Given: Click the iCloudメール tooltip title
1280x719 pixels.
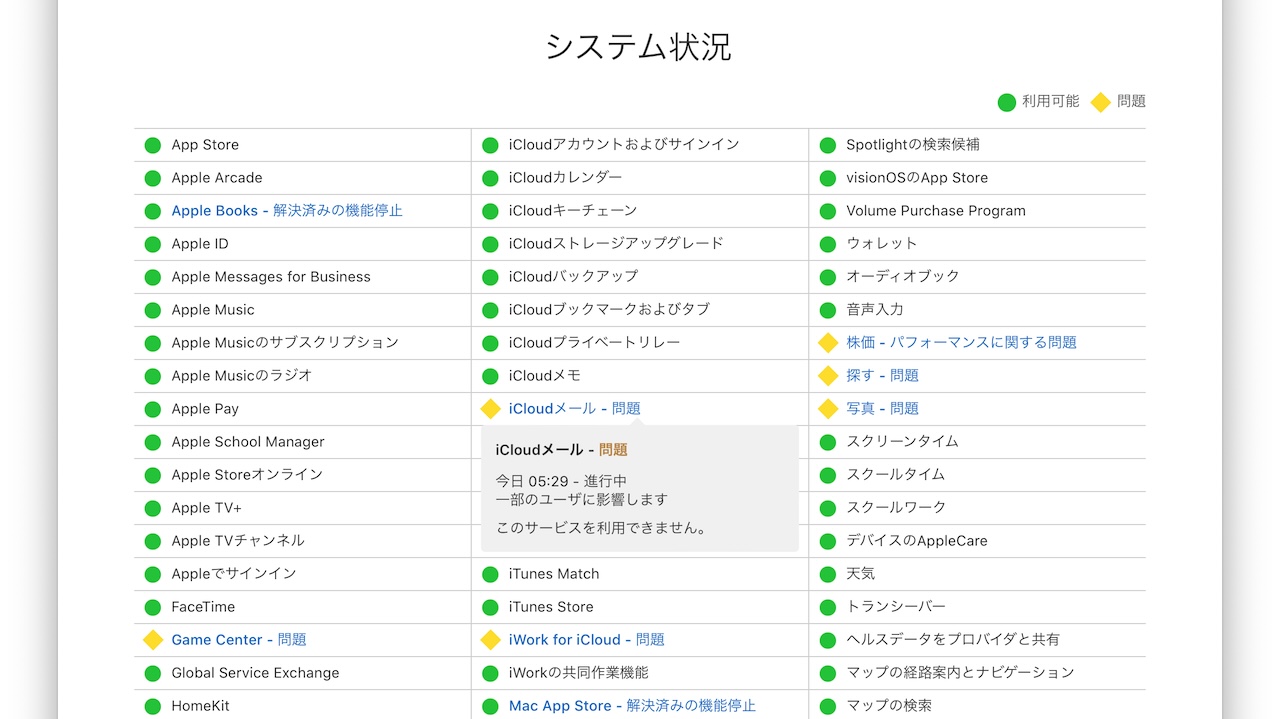Looking at the screenshot, I should [562, 451].
